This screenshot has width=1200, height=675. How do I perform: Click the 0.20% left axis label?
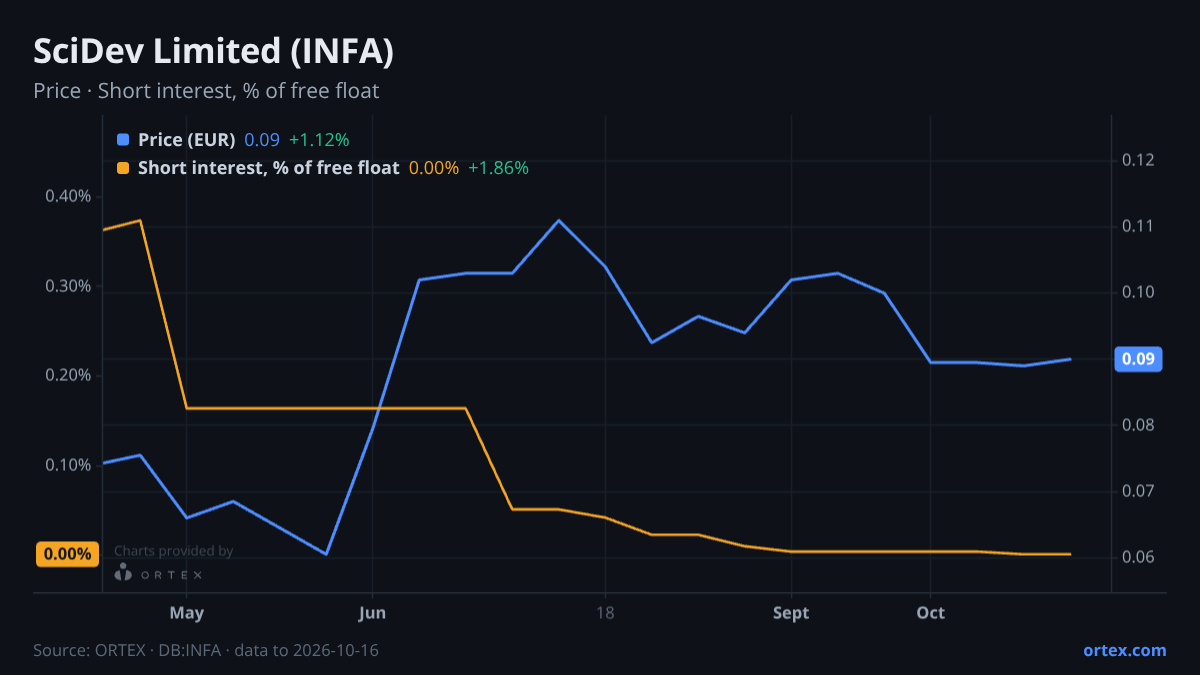pyautogui.click(x=68, y=375)
